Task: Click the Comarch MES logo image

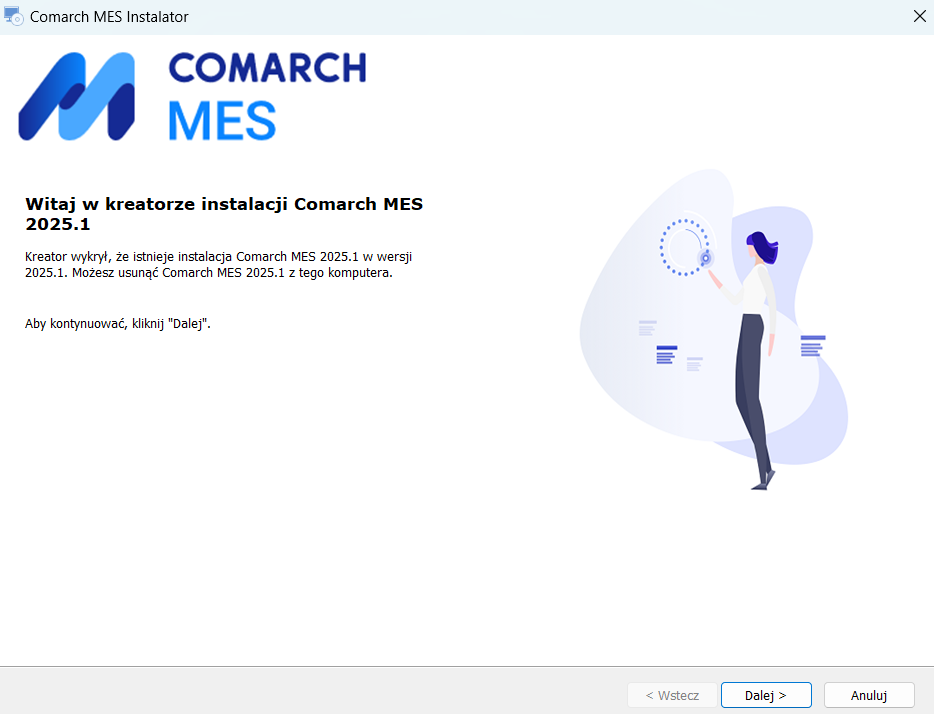Action: 192,96
